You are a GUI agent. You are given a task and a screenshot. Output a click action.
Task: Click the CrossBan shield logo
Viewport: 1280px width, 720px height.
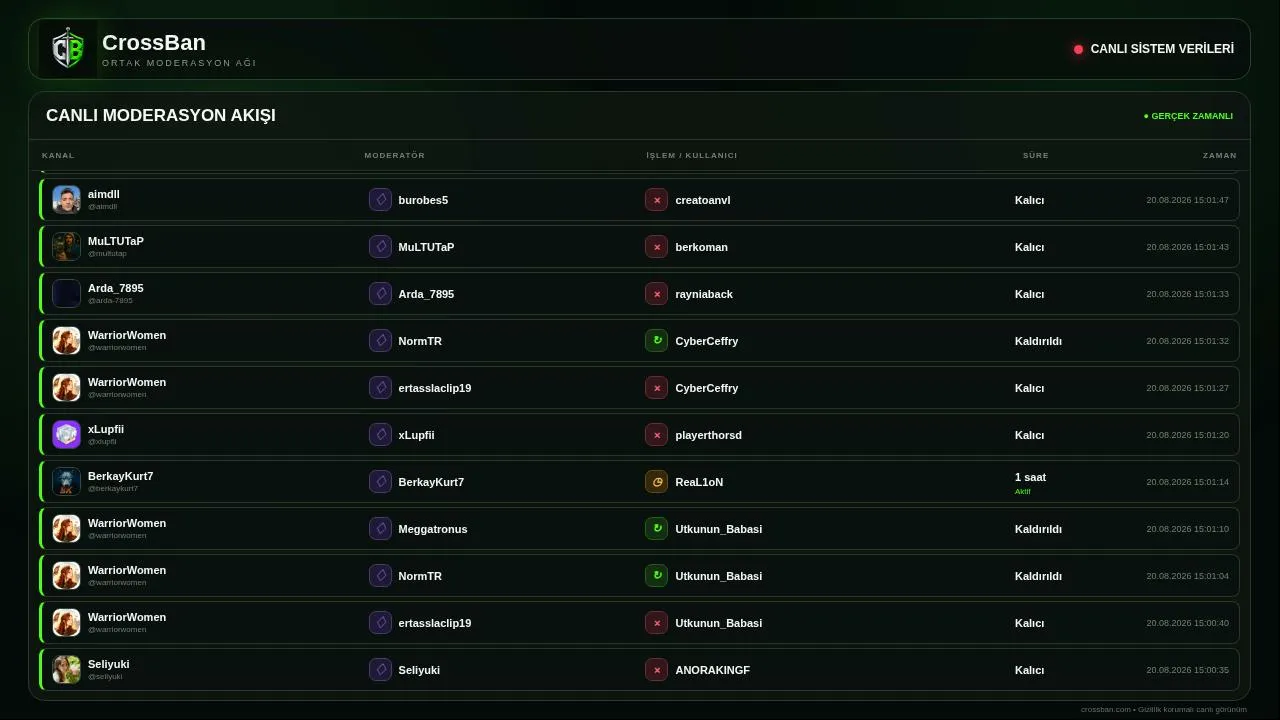tap(68, 49)
